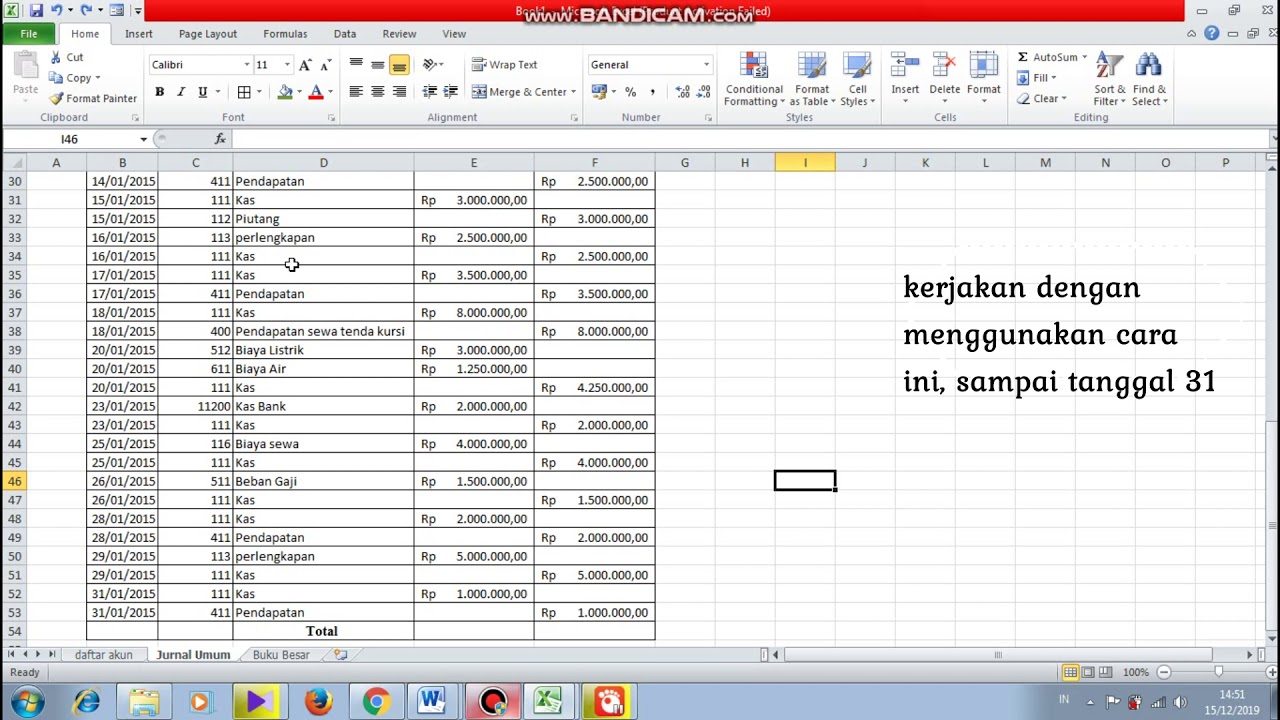1280x720 pixels.
Task: Toggle align text left
Action: click(355, 92)
